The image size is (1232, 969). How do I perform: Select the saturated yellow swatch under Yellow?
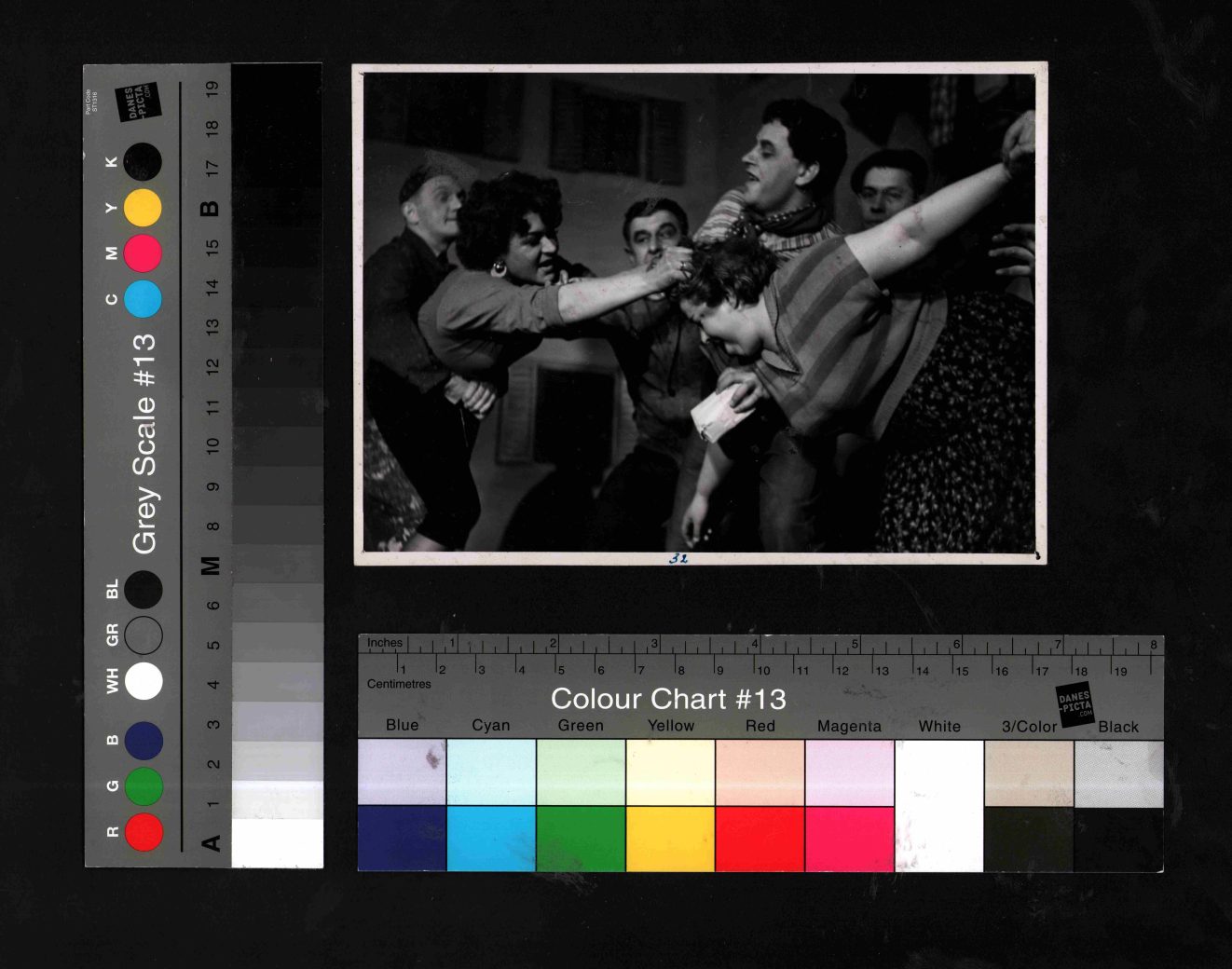[670, 839]
